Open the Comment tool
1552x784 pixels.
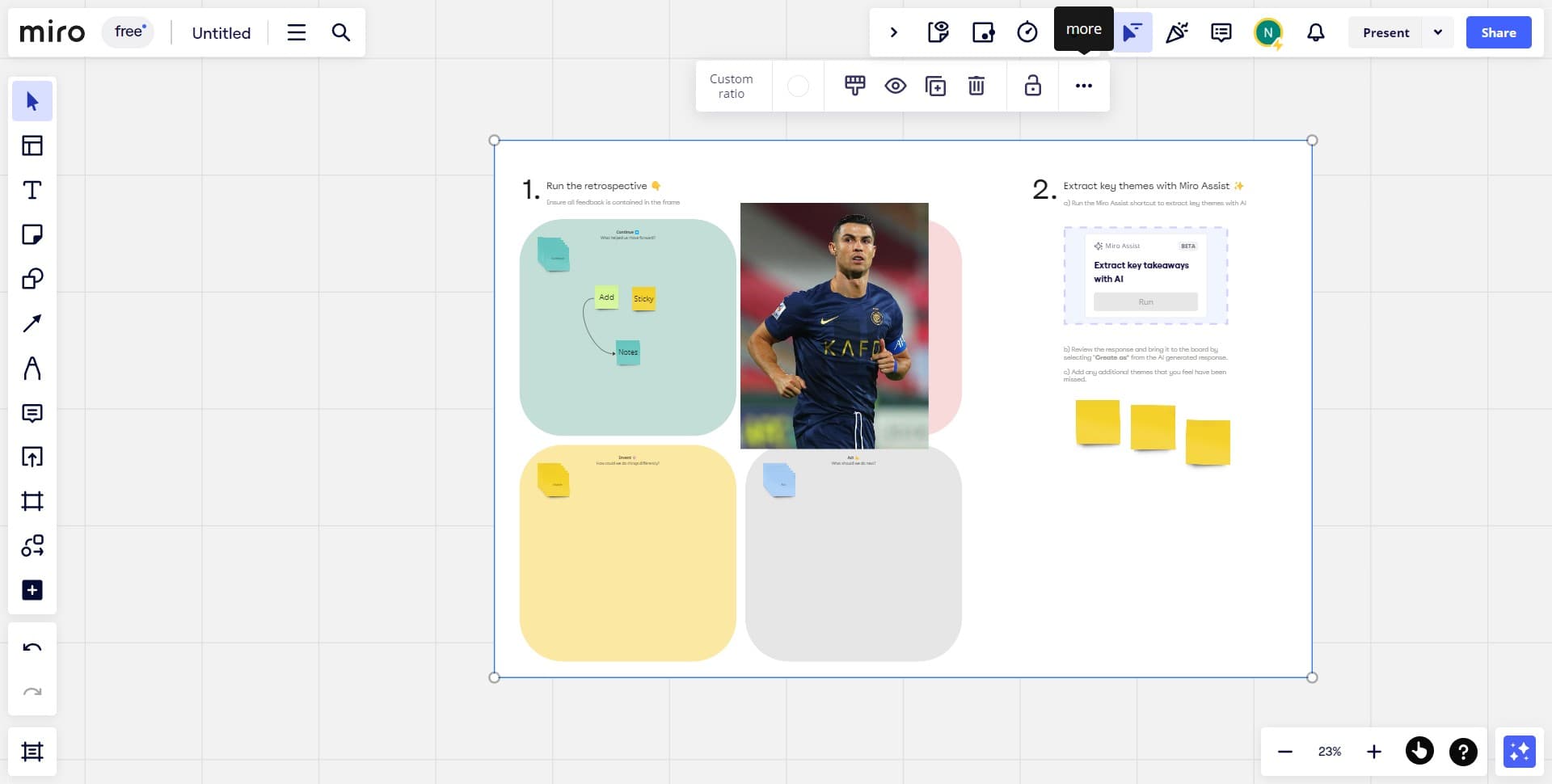32,414
